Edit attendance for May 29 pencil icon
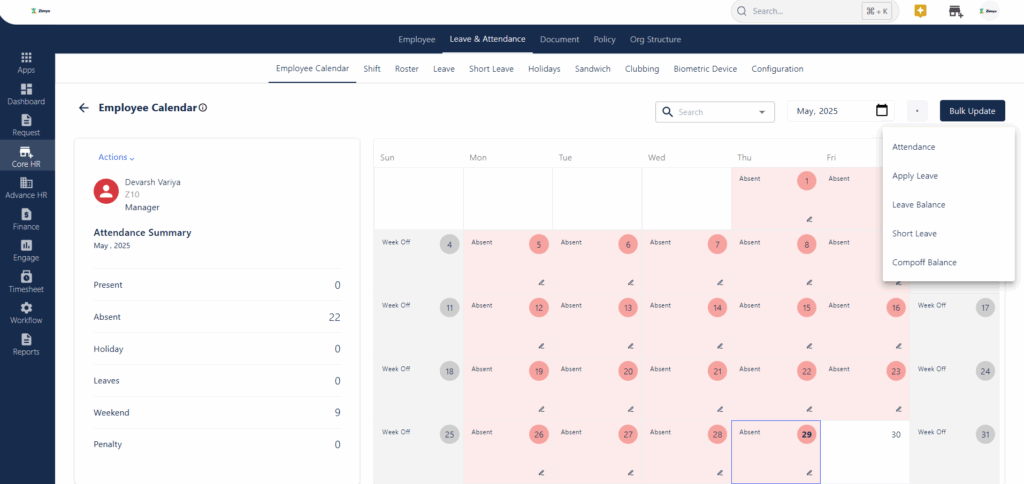Screen dimensions: 1024x484 [809, 472]
